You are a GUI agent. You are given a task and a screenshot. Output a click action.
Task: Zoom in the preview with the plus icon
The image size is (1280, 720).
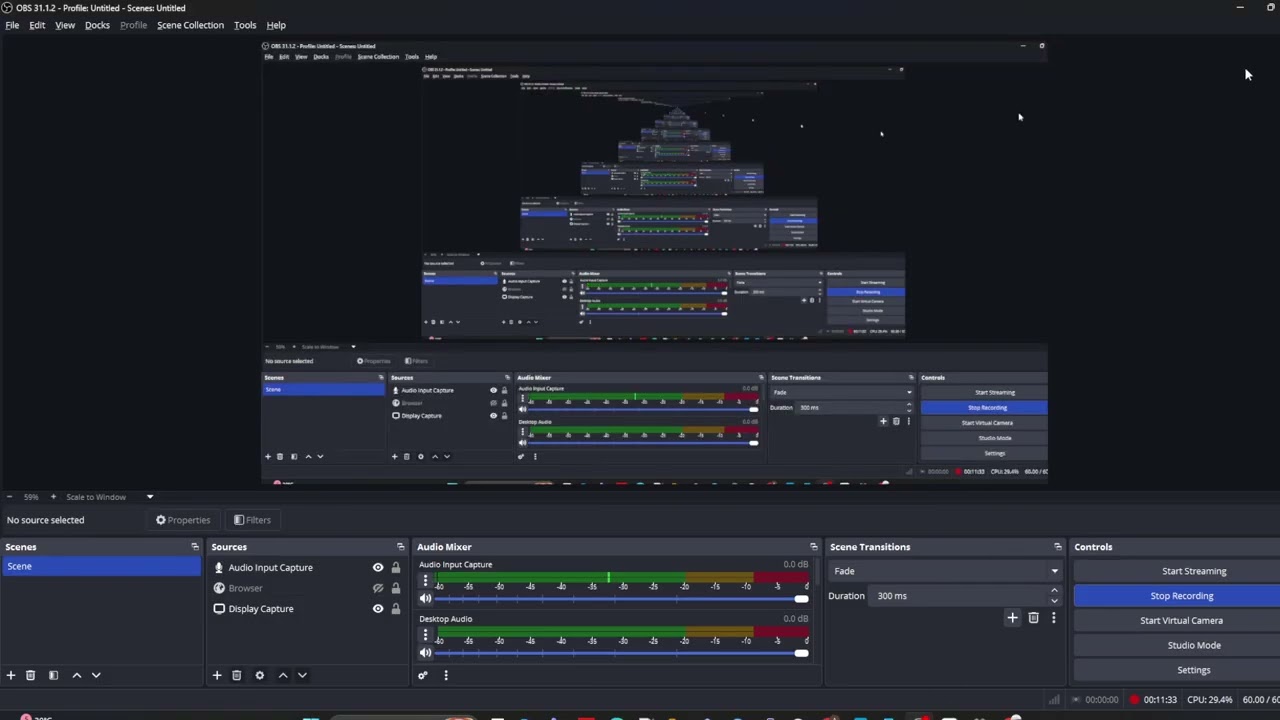53,497
